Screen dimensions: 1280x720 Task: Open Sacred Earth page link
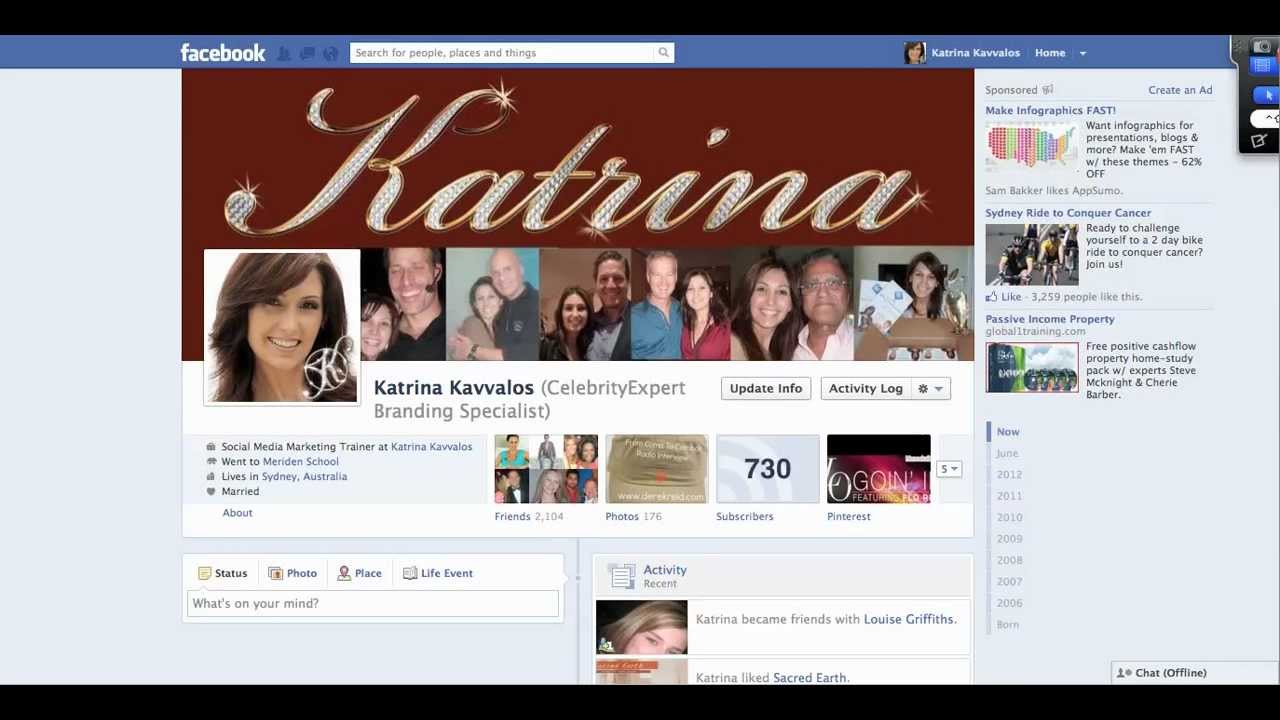click(809, 678)
